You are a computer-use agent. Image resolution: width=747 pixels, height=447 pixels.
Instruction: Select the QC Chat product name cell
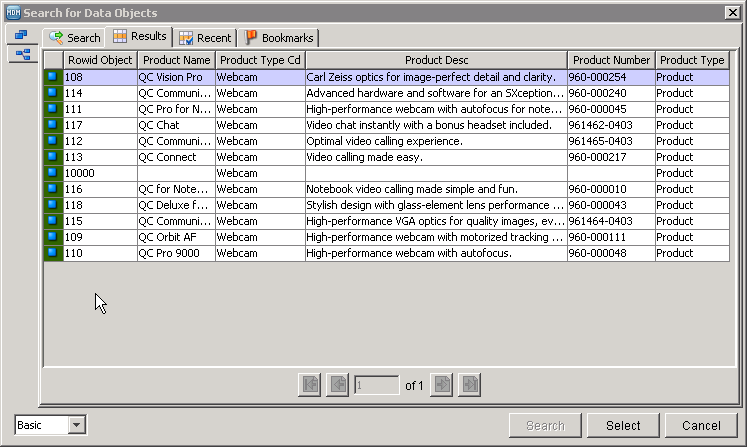coord(176,125)
